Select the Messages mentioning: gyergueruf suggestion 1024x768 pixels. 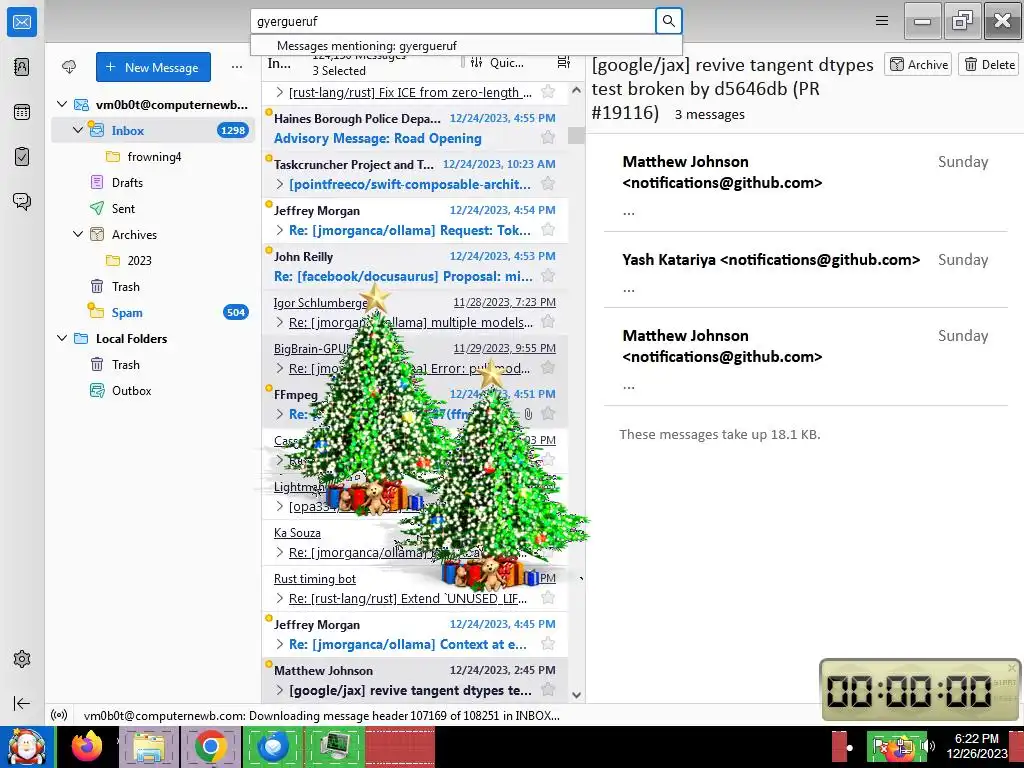[466, 46]
